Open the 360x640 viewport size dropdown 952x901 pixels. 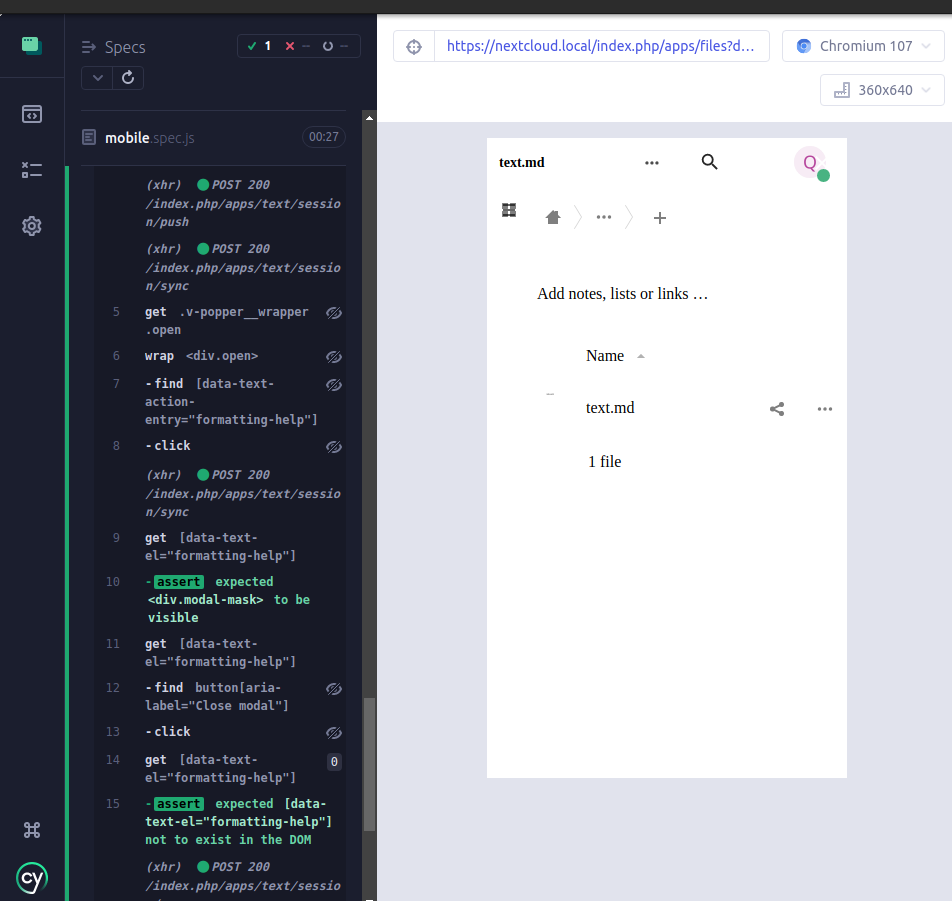point(881,89)
